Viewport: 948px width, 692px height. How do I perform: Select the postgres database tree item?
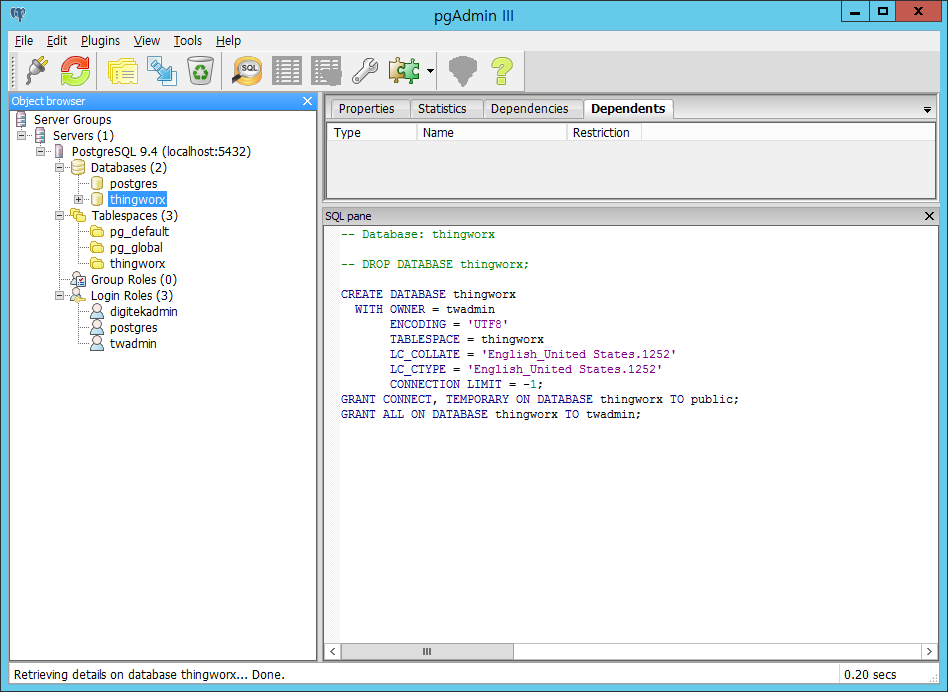coord(134,183)
